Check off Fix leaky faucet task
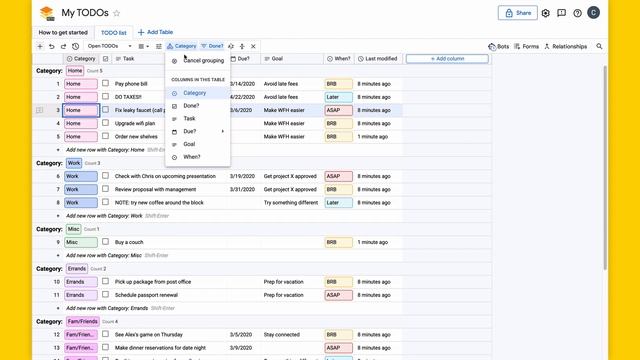This screenshot has width=640, height=360. click(x=105, y=110)
